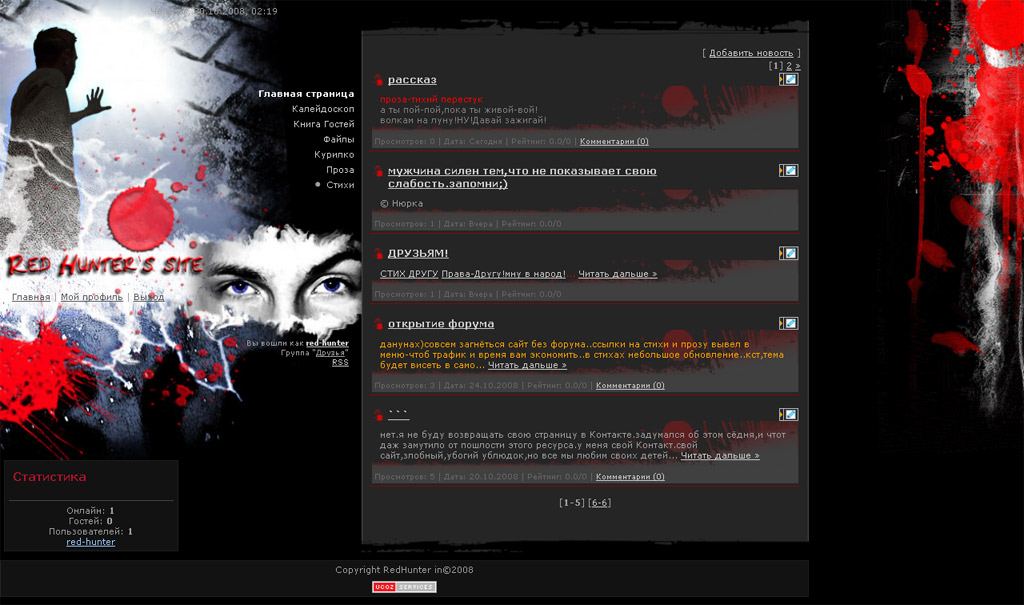Open the post titled "```"
The width and height of the screenshot is (1024, 605).
point(398,414)
